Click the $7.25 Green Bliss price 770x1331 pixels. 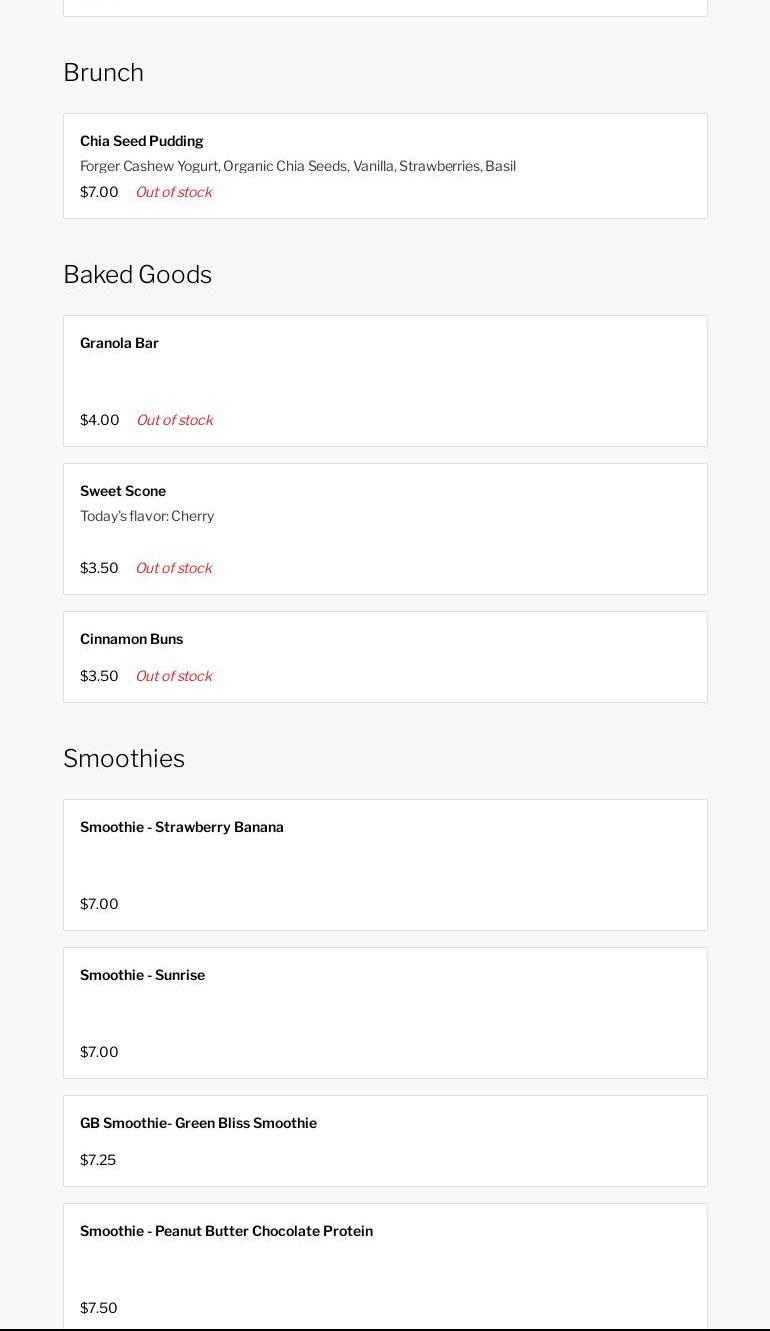click(98, 1160)
